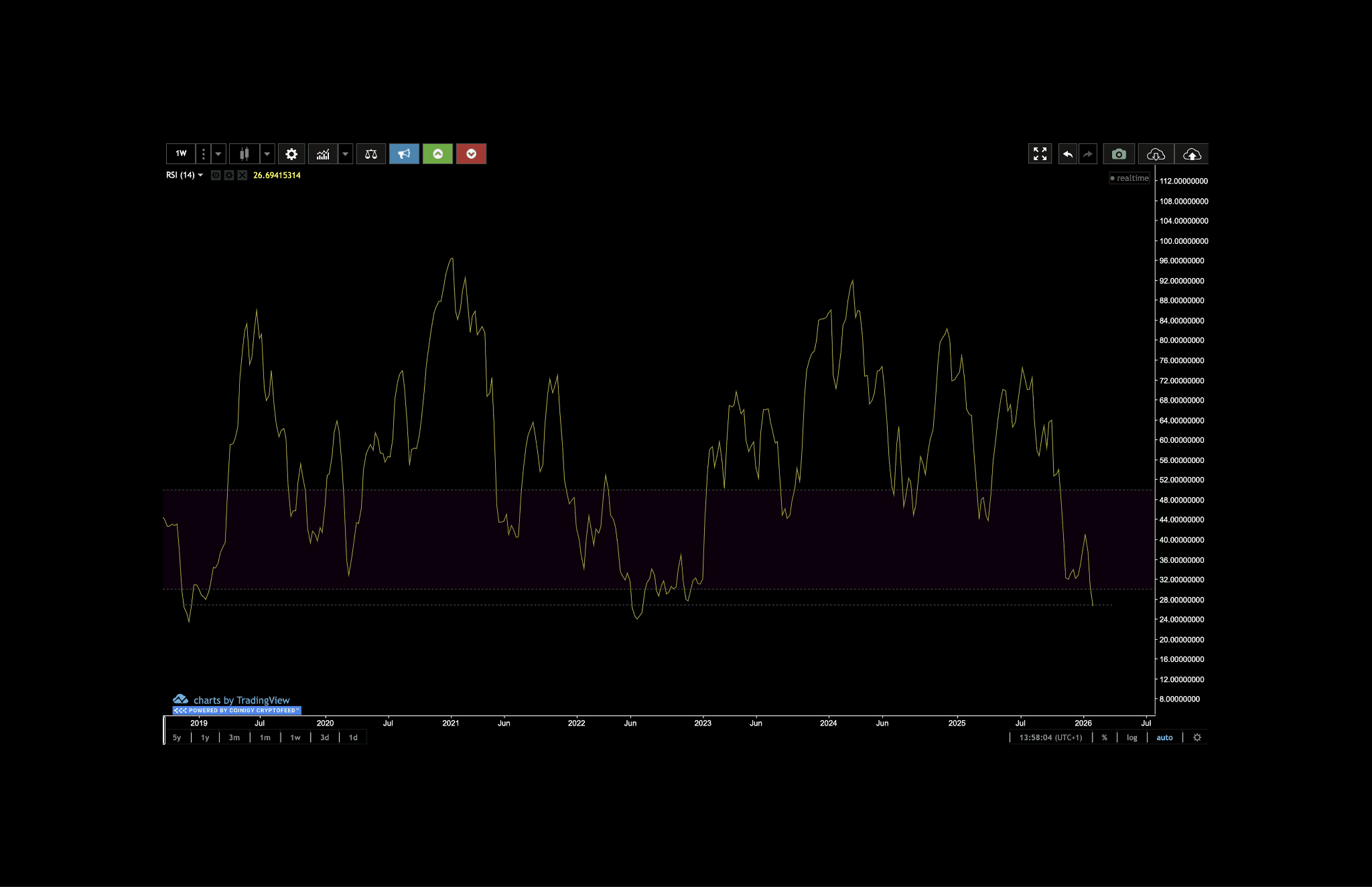Click the green up-arrow buy button
Viewport: 1372px width, 887px height.
point(437,154)
